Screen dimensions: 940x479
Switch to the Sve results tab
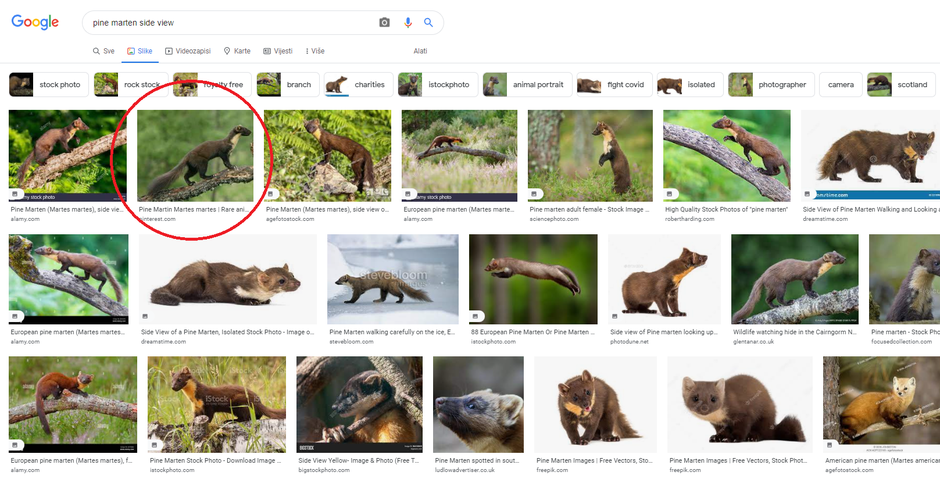pos(104,51)
